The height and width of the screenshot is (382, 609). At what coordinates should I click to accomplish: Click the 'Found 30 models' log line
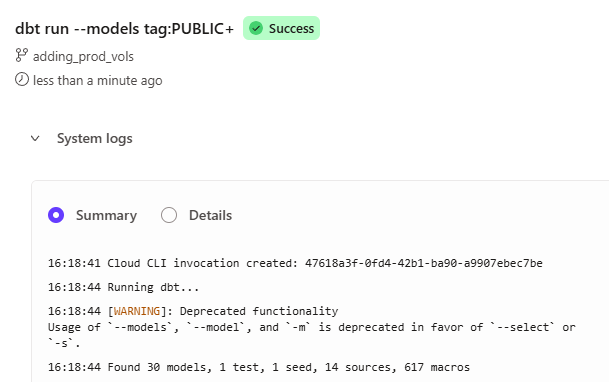point(259,367)
